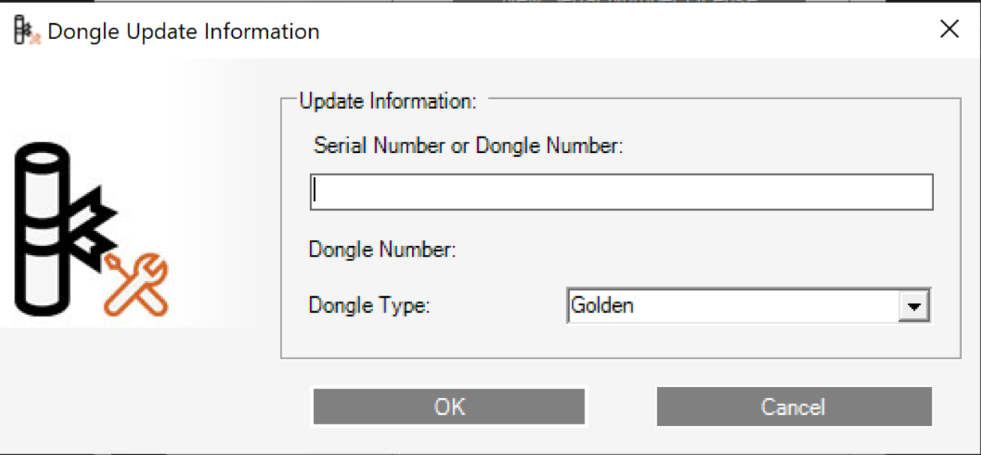The image size is (981, 455).
Task: Open the Dongle Type dropdown arrow
Action: point(913,307)
